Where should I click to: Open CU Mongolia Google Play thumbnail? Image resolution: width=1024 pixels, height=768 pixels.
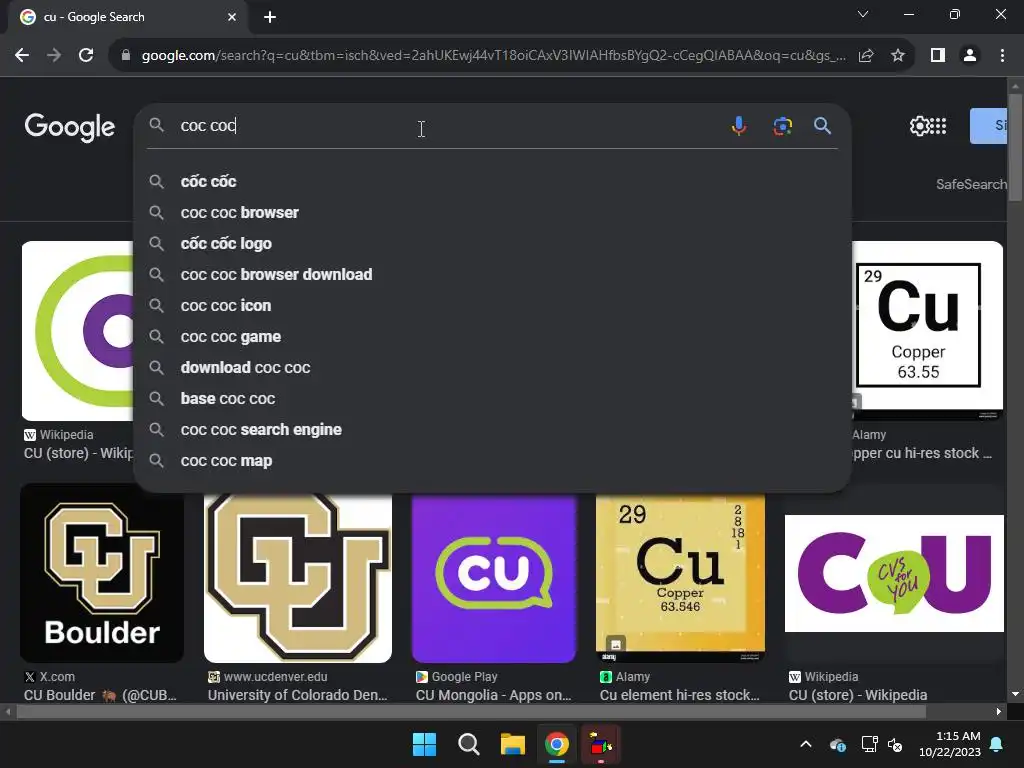[x=494, y=578]
